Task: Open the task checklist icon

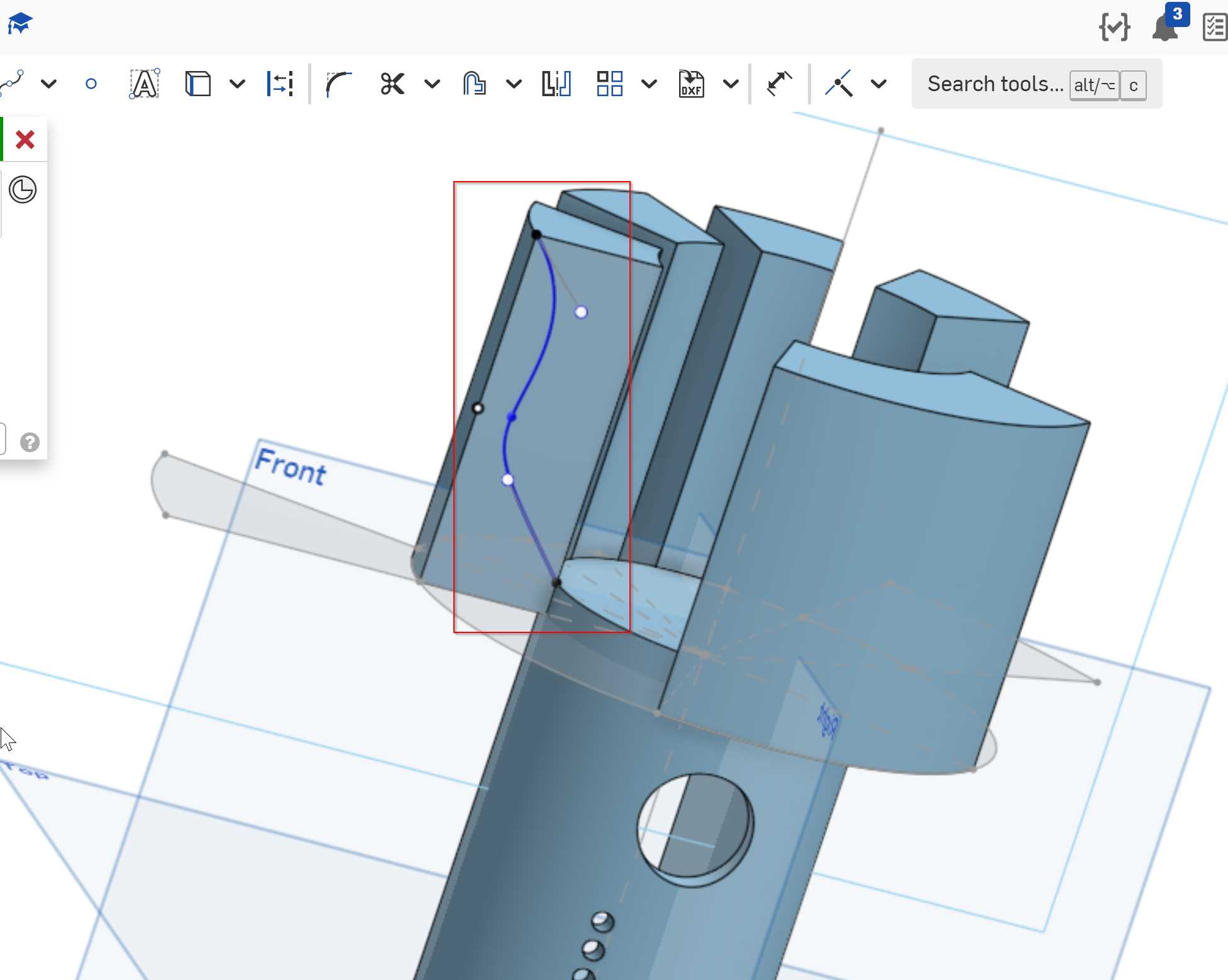Action: tap(1215, 27)
